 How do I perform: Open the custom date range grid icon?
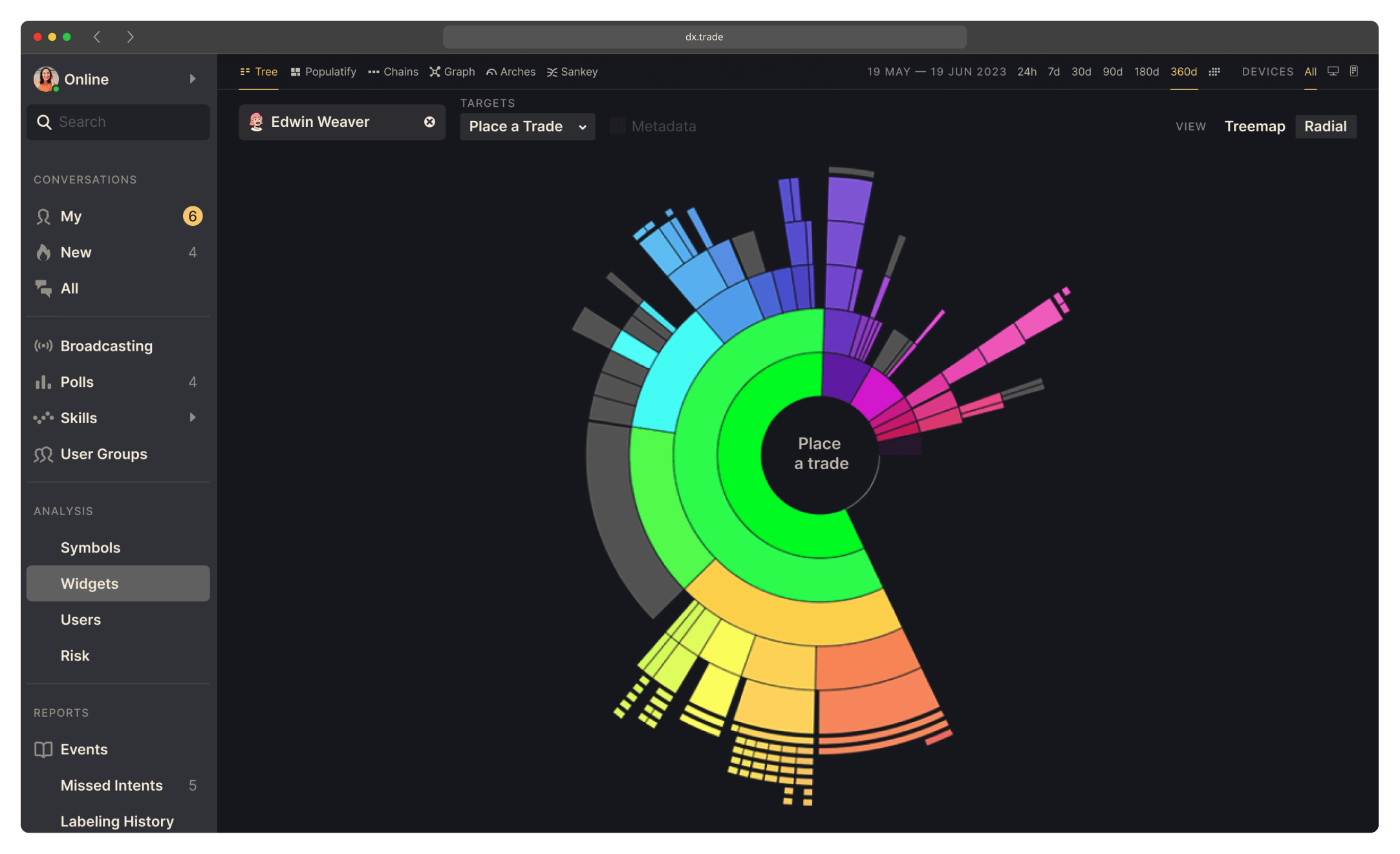pyautogui.click(x=1214, y=72)
